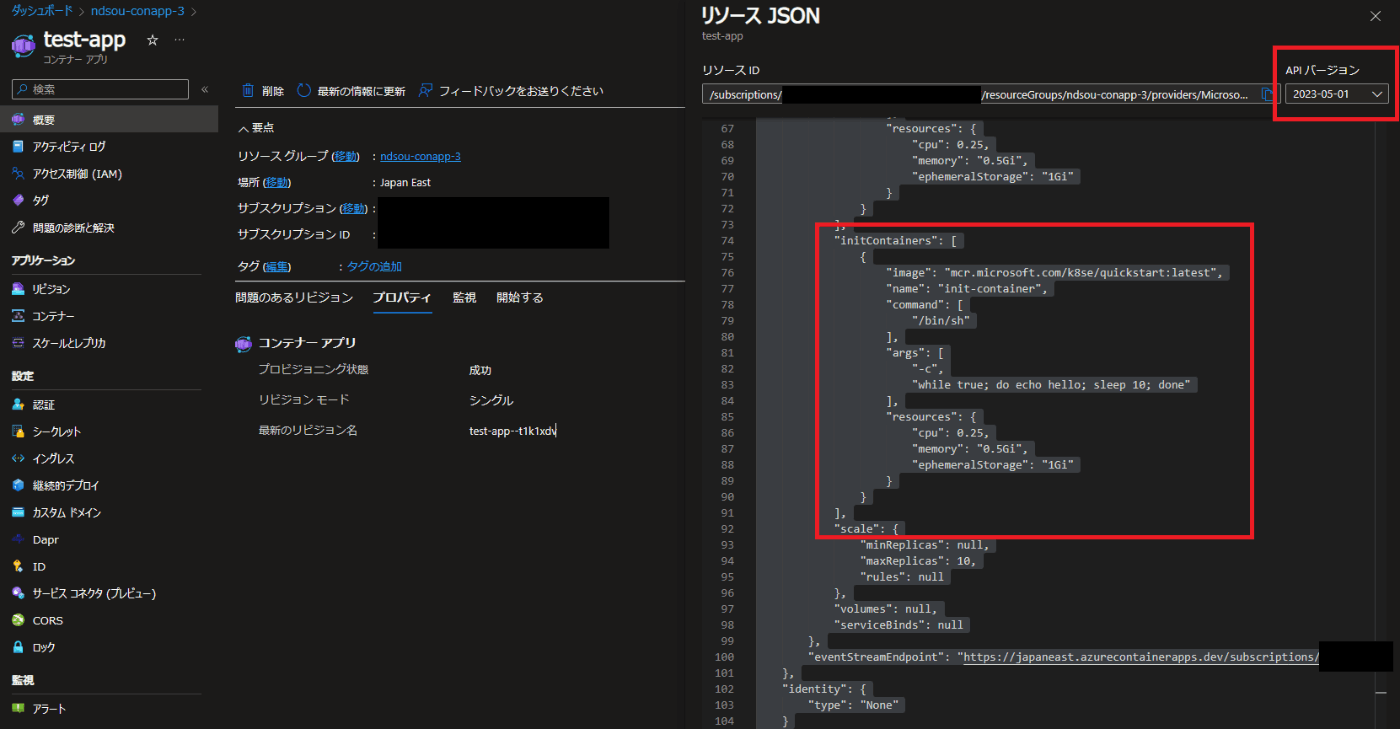Viewport: 1400px width, 729px height.
Task: Click the sidebar search (検索) field
Action: [x=100, y=89]
